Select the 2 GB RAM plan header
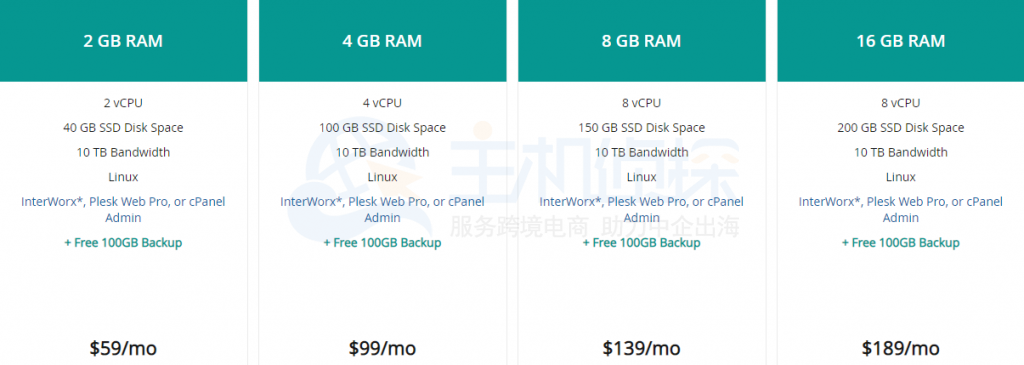This screenshot has width=1024, height=365. (123, 40)
